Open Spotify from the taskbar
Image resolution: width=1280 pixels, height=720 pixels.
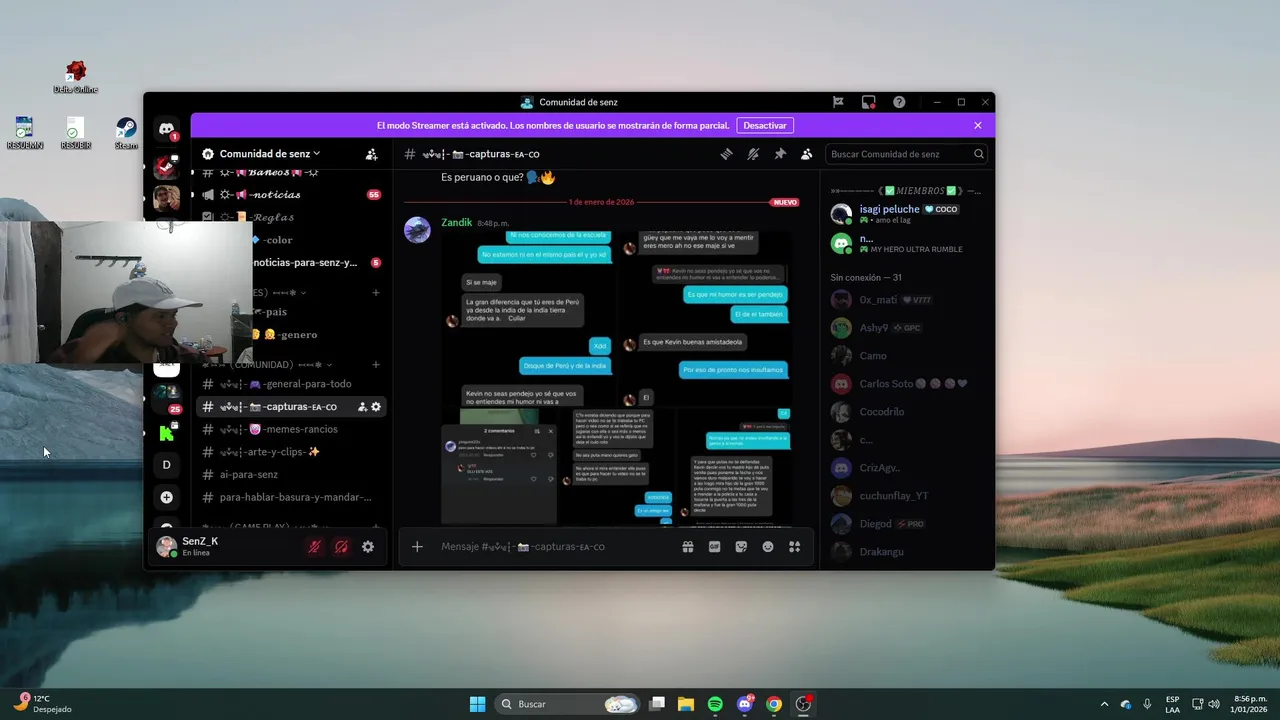[715, 704]
